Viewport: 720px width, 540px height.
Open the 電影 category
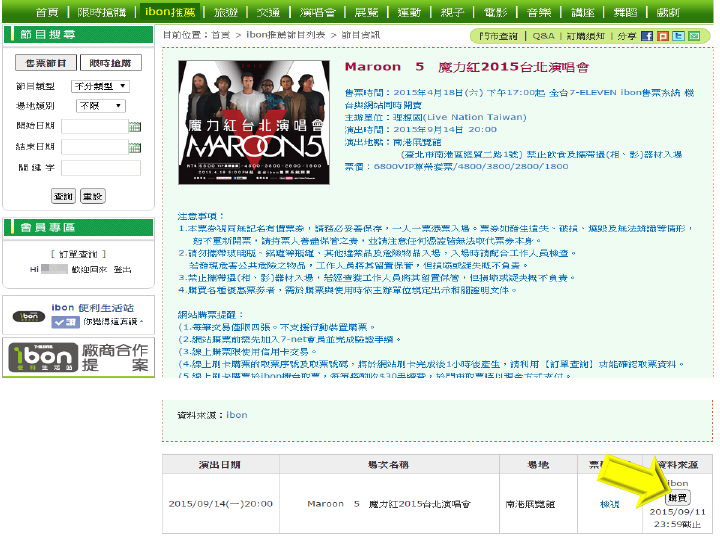(x=496, y=12)
